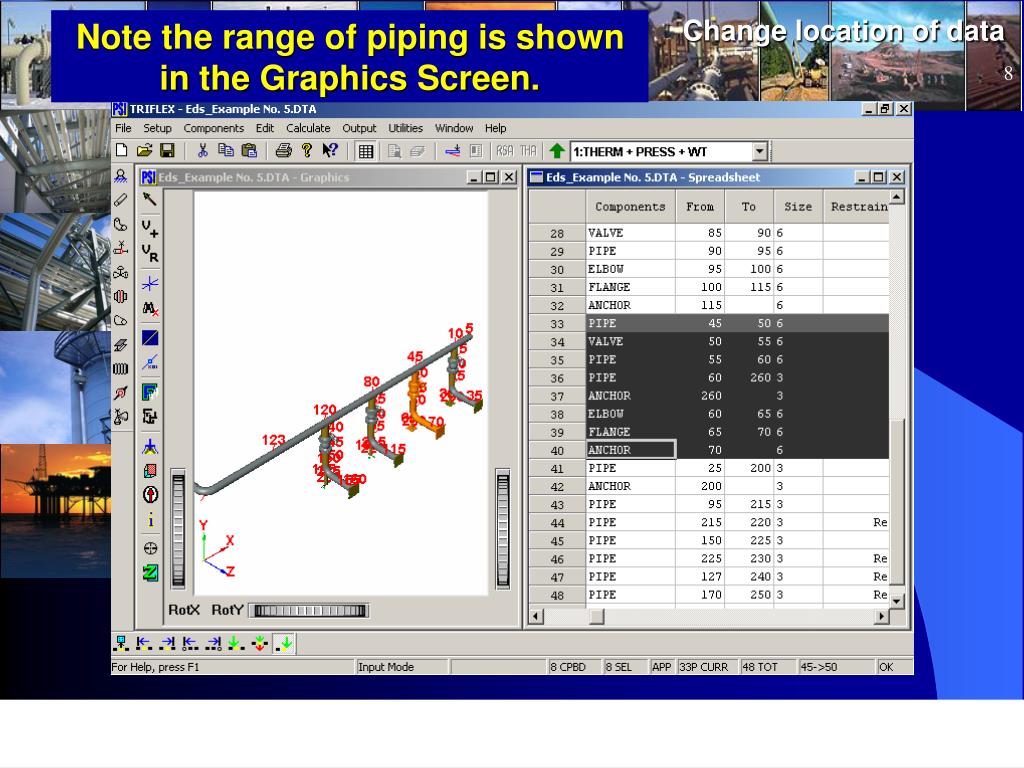Select the Reducer component icon
Viewport: 1024px width, 768px height.
[x=121, y=321]
